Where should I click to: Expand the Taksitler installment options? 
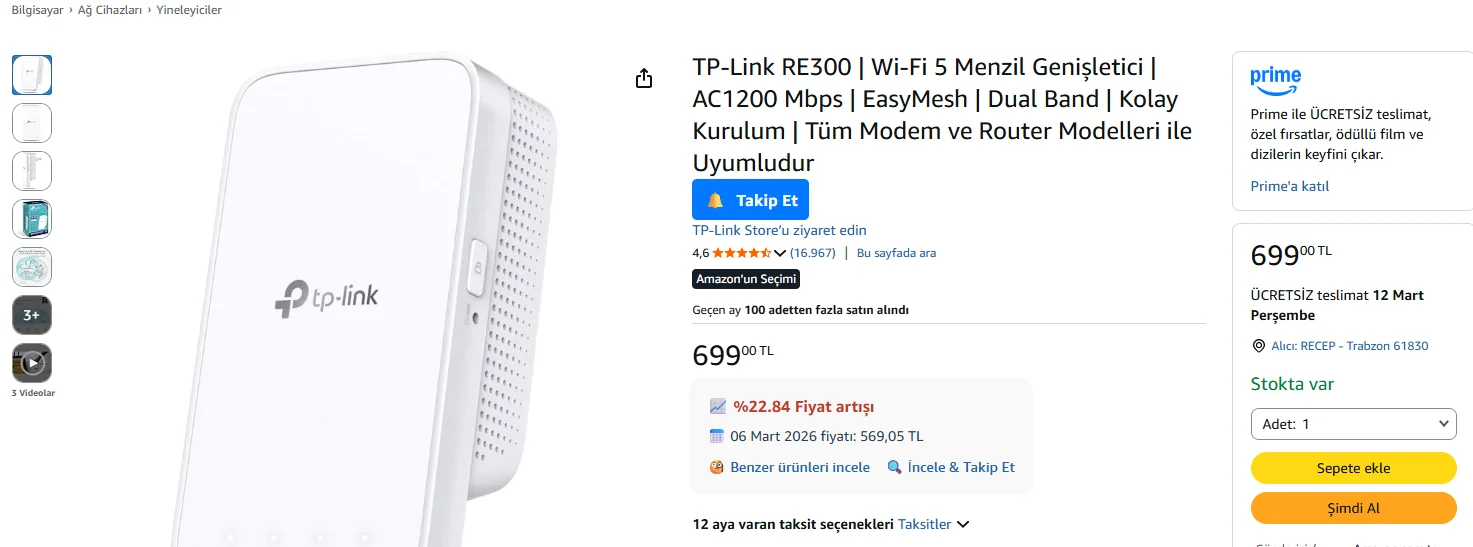pyautogui.click(x=934, y=524)
